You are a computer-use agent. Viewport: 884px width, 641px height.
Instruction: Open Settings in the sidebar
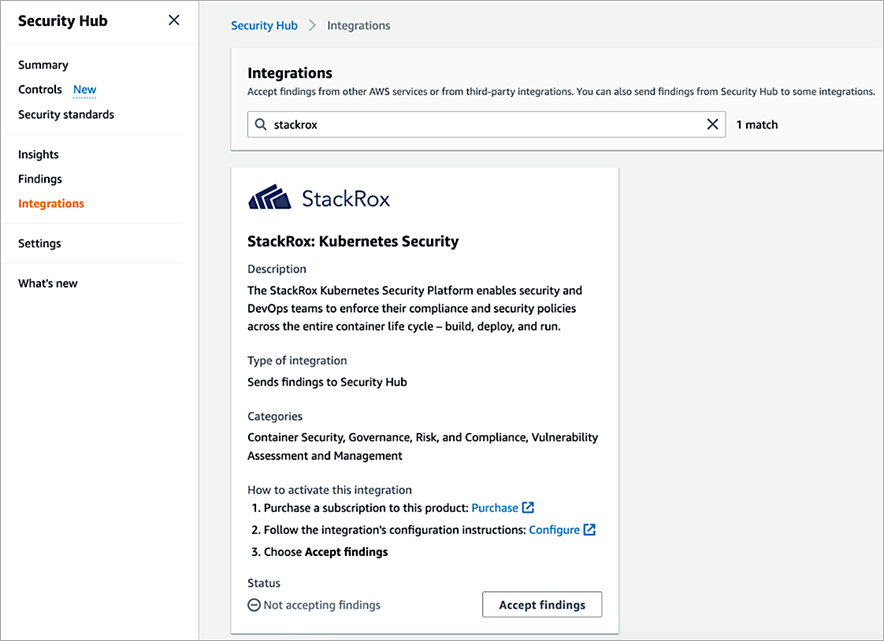tap(39, 244)
